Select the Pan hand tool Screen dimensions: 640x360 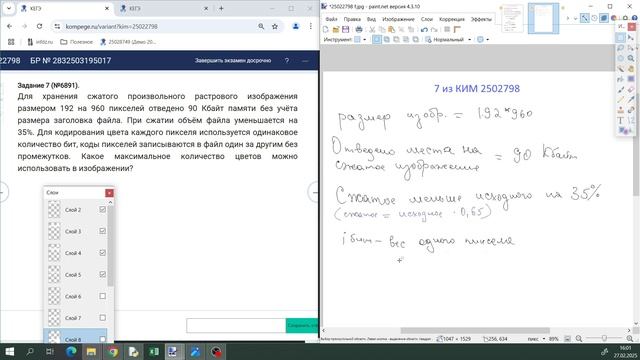pos(631,69)
